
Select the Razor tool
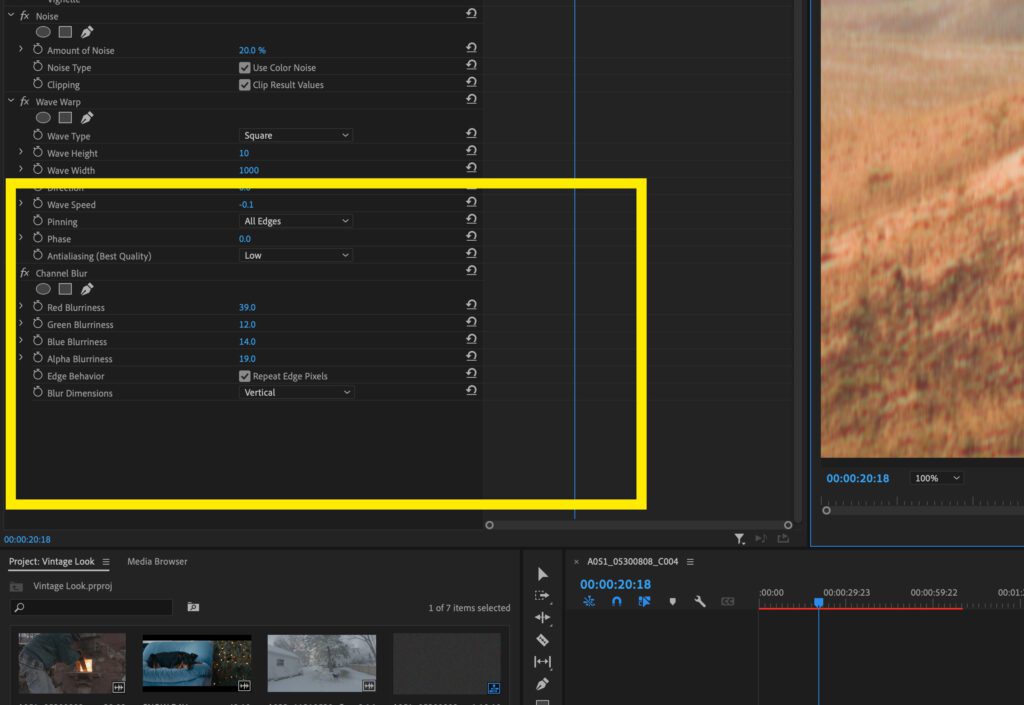pos(542,639)
